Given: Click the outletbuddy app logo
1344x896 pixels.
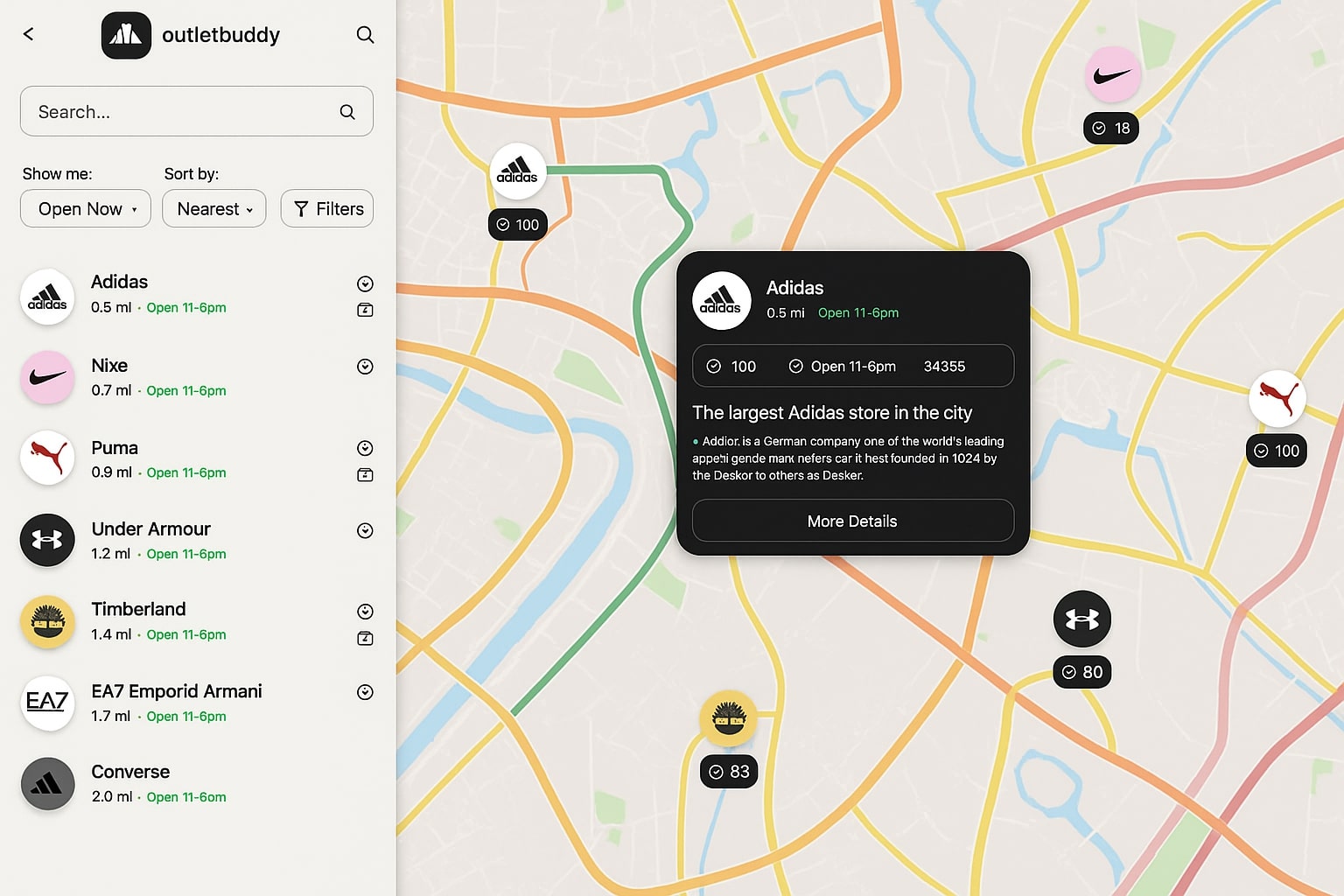Looking at the screenshot, I should coord(126,35).
